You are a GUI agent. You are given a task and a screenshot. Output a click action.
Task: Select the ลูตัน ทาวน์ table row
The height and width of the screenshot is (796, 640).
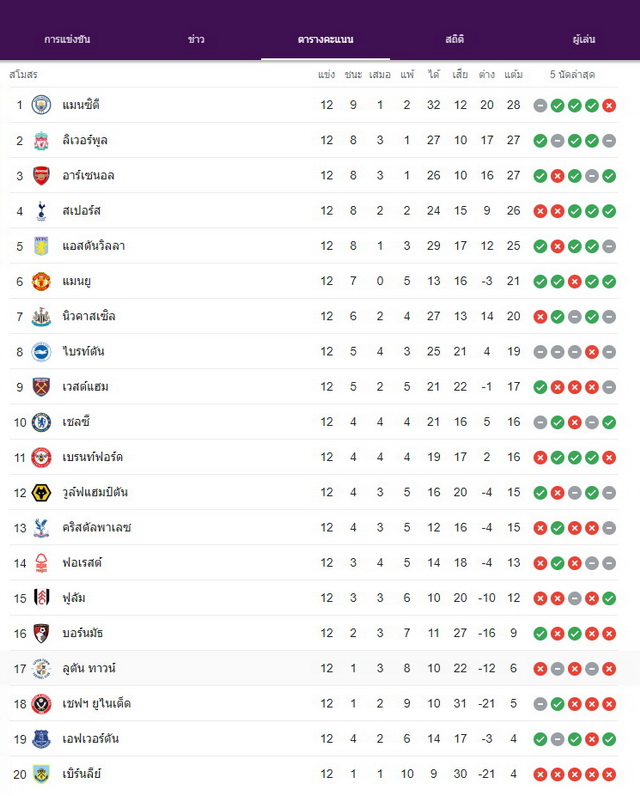coord(314,668)
